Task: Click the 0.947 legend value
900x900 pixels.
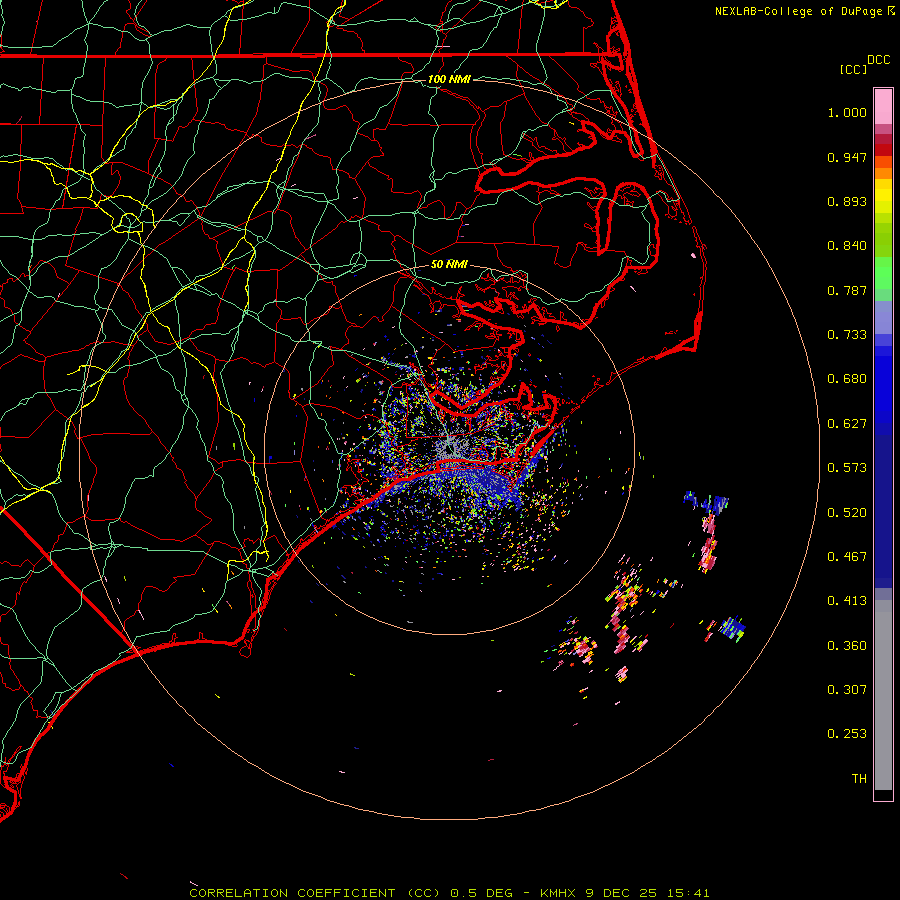Action: 847,157
